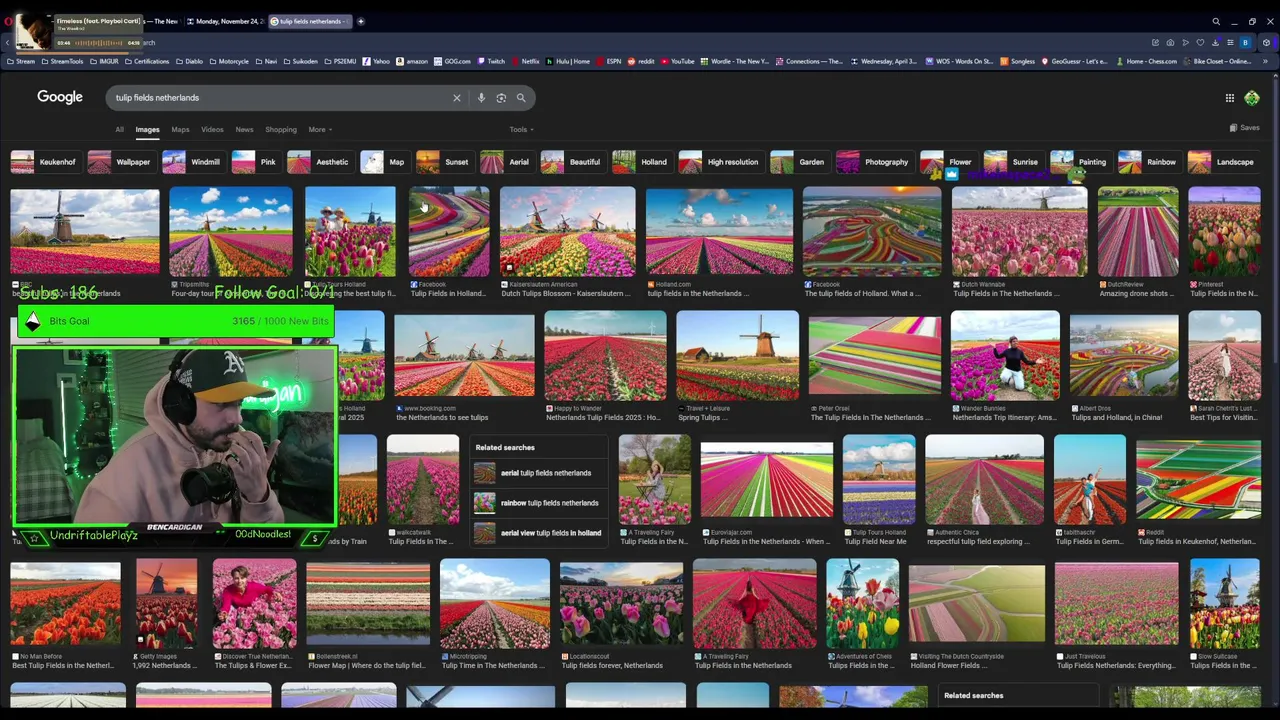1280x720 pixels.
Task: Switch to the Videos results tab
Action: [212, 129]
